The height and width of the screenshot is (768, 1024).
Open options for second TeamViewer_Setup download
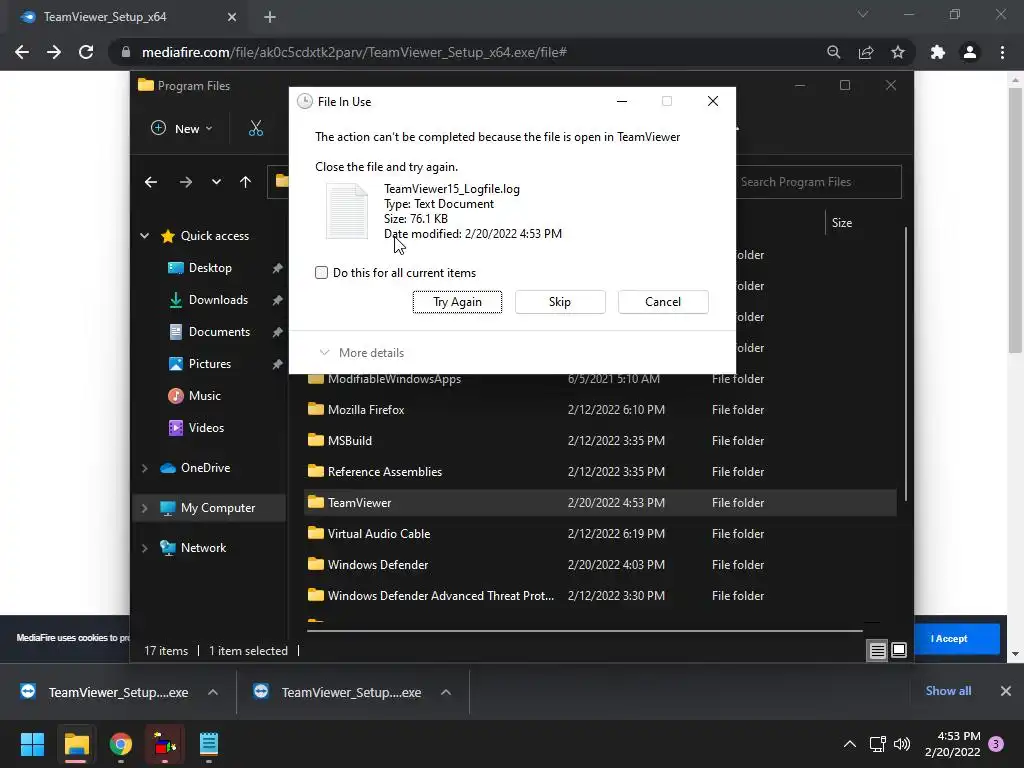(445, 692)
